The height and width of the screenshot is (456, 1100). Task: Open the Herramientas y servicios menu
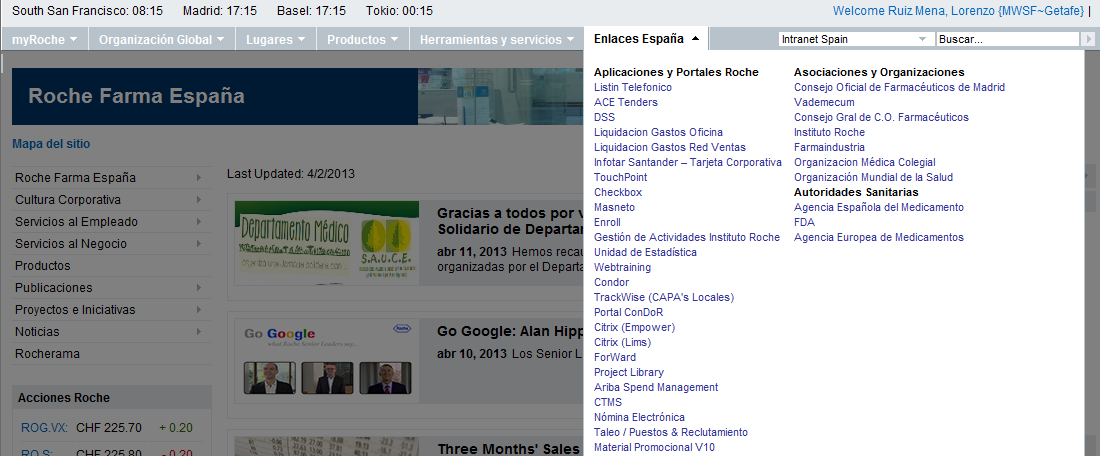[497, 40]
